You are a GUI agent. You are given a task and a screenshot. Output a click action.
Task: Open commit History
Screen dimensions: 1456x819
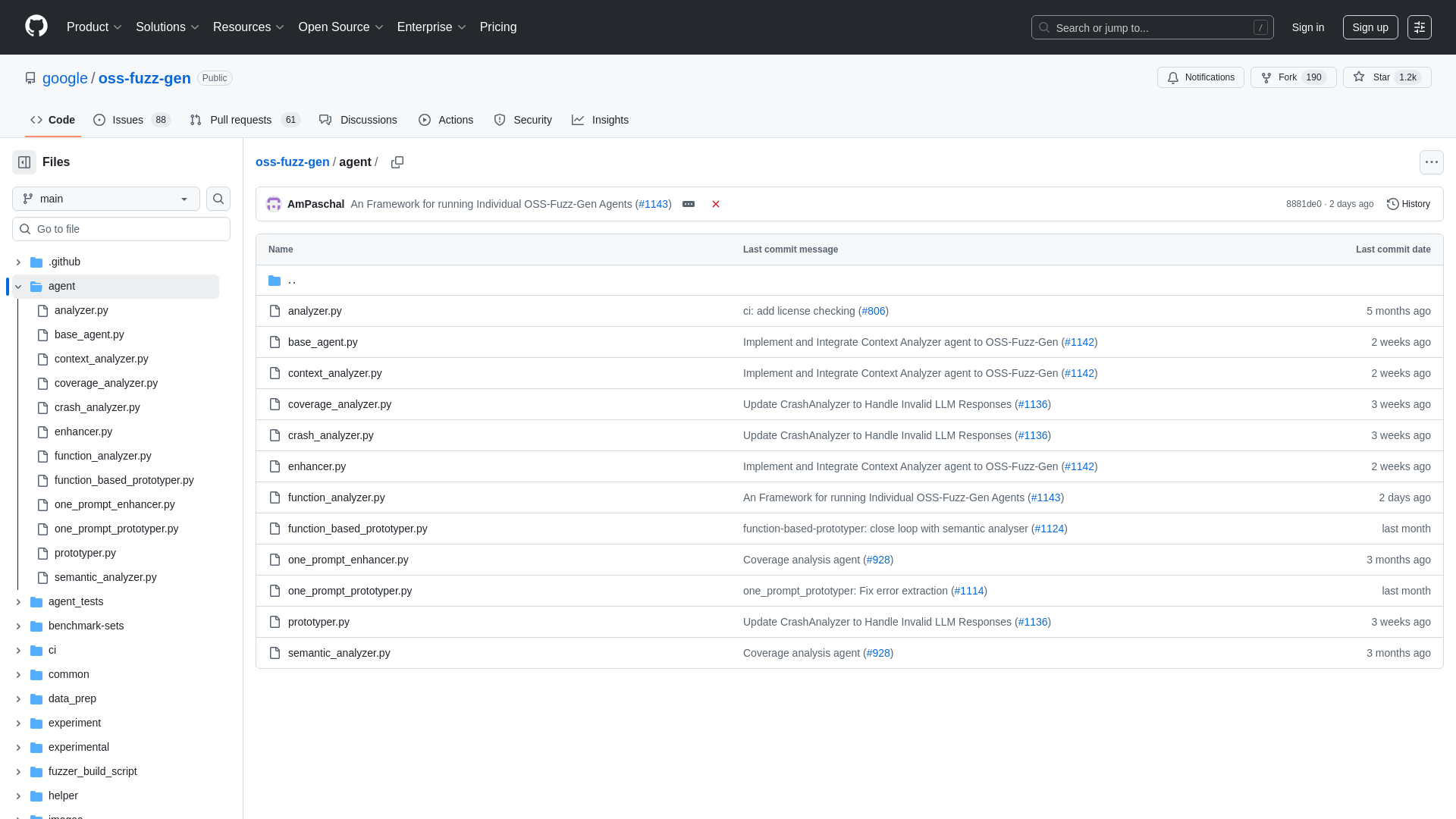[1408, 204]
